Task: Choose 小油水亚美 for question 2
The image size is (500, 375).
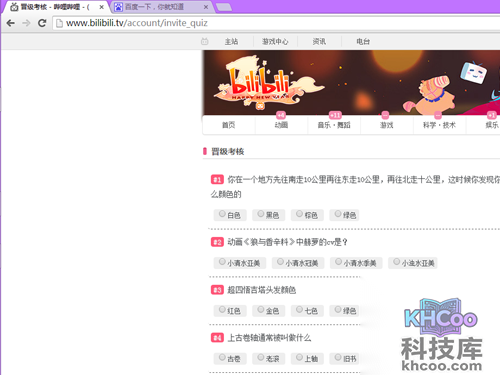Action: tap(413, 263)
